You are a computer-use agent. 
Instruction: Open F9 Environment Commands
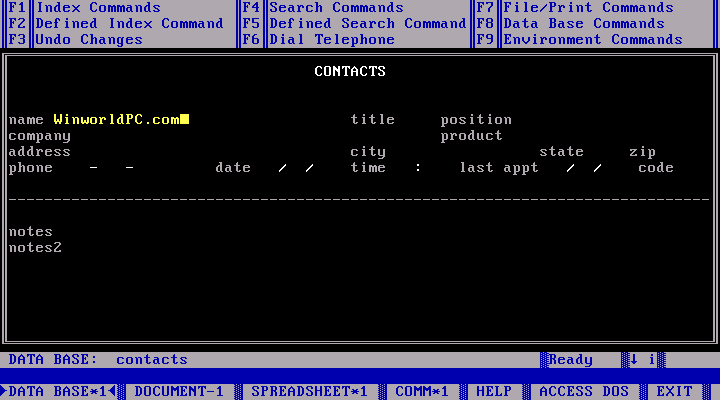pyautogui.click(x=579, y=39)
